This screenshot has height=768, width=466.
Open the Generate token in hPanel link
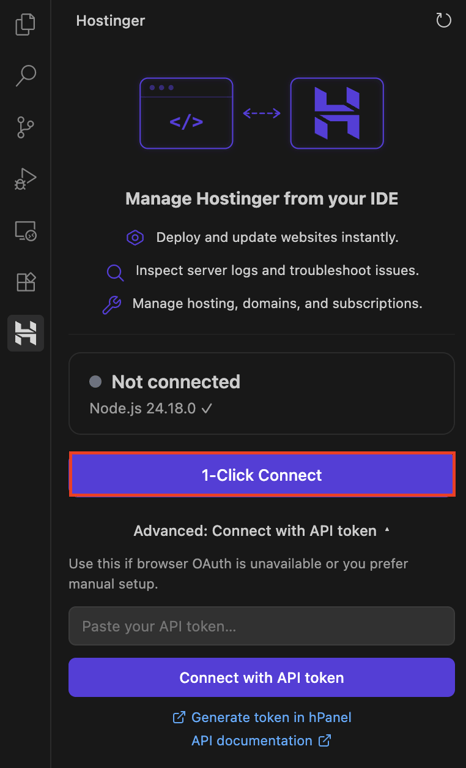click(262, 718)
